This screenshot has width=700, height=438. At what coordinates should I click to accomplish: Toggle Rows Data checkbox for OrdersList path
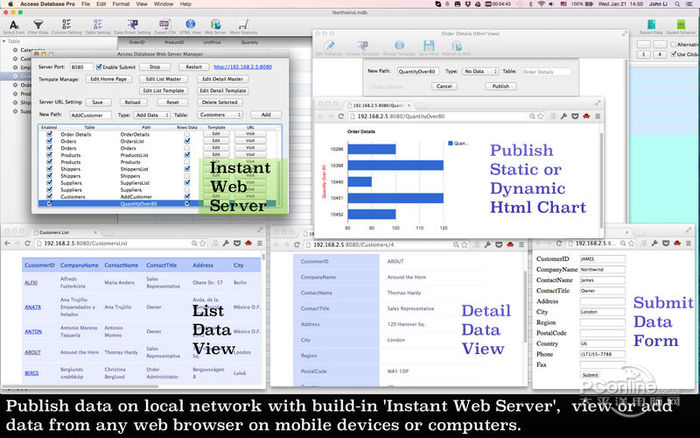click(x=187, y=141)
